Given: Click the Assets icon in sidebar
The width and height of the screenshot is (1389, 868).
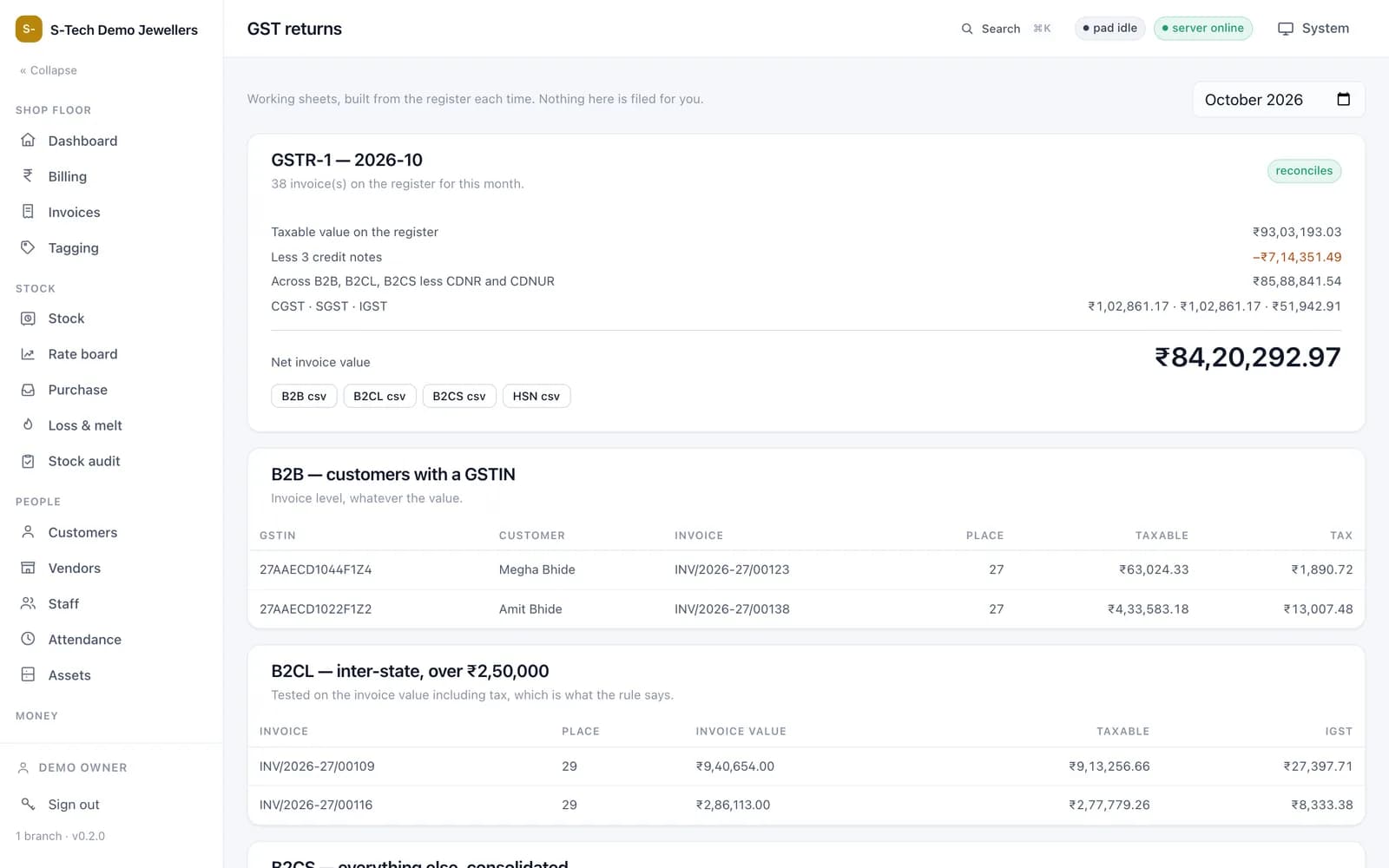Looking at the screenshot, I should point(28,674).
